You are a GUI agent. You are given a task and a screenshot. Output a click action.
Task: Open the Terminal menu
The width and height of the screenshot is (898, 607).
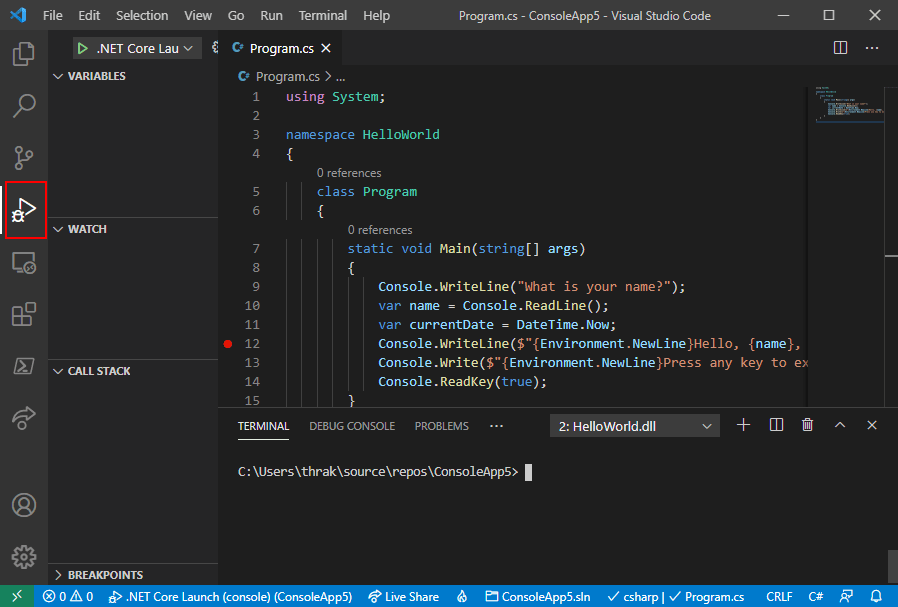tap(322, 15)
